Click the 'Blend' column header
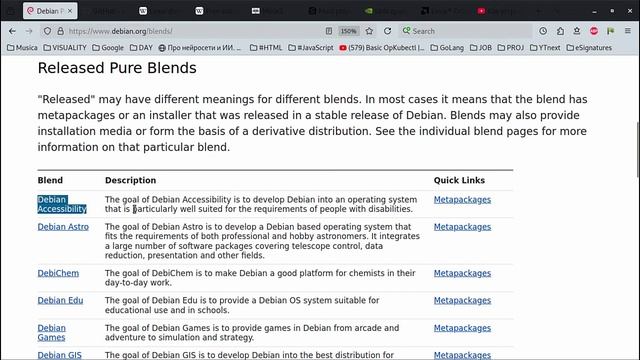The image size is (640, 360). tap(50, 180)
